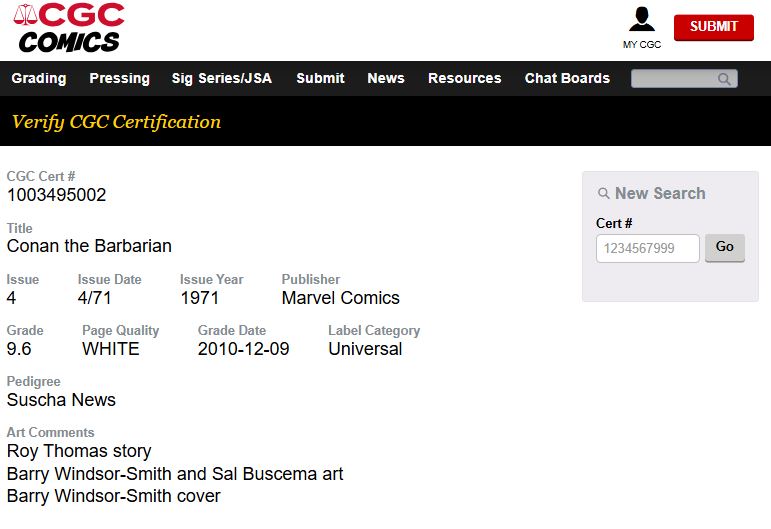Viewport: 771px width, 529px height.
Task: Click the red SUBMIT button
Action: [x=713, y=27]
